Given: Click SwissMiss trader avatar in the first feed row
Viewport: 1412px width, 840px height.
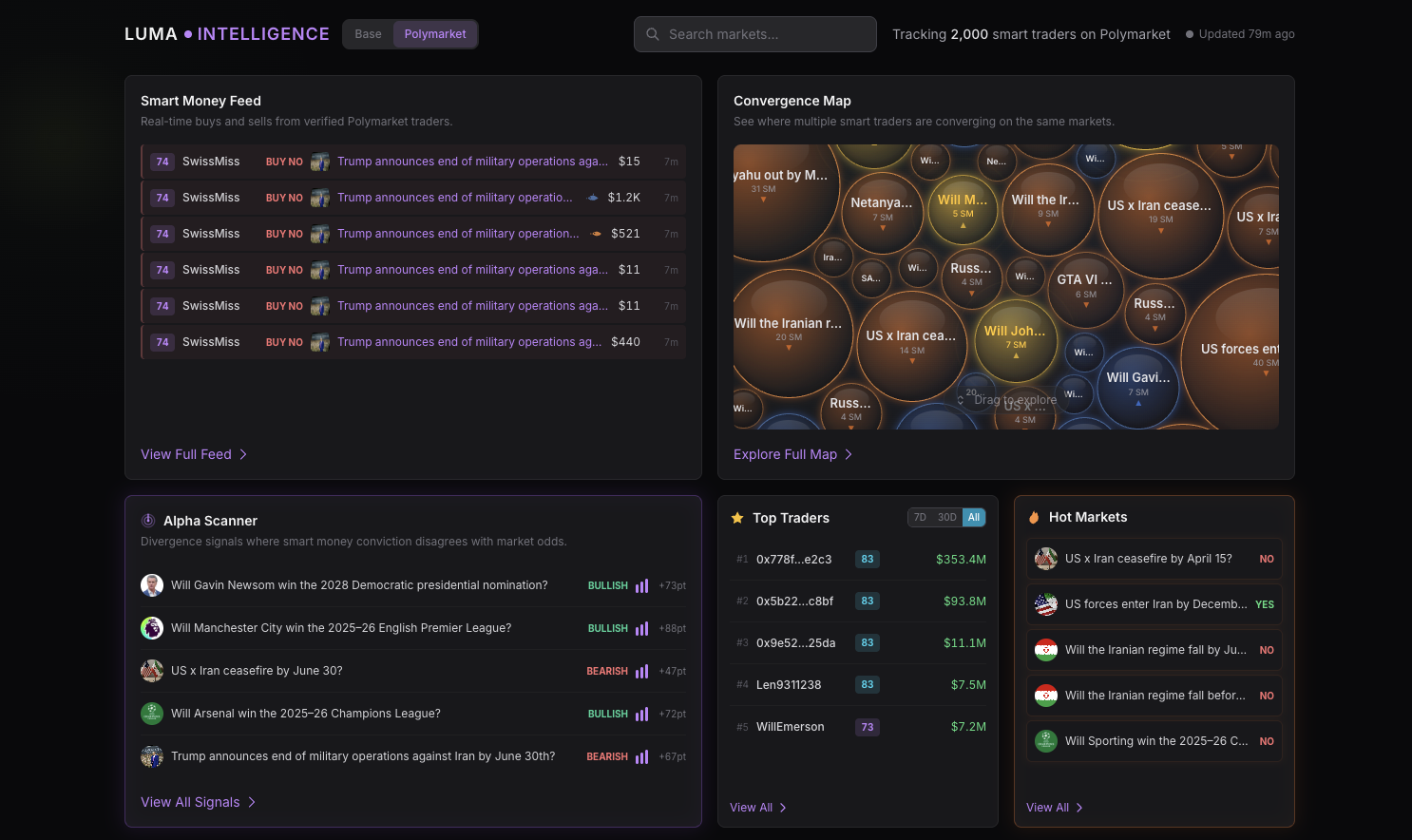Looking at the screenshot, I should [x=320, y=162].
